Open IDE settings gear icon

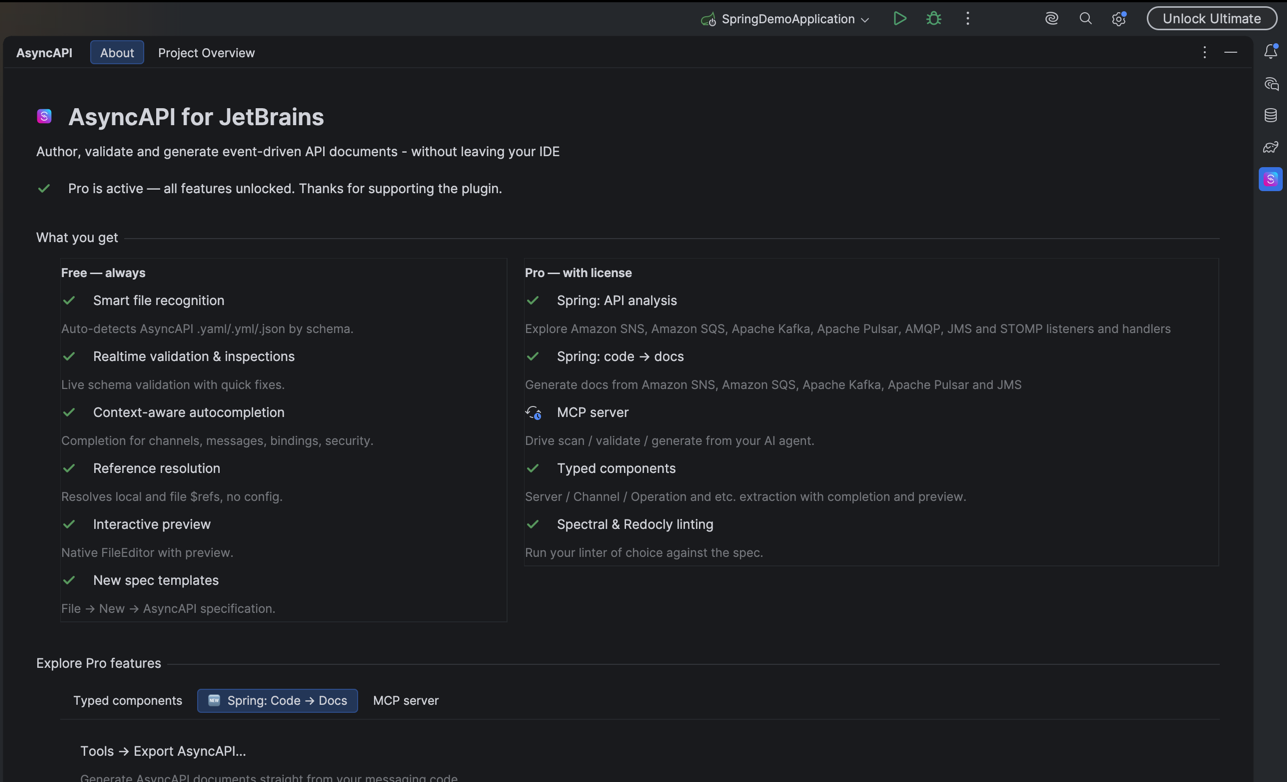pos(1119,18)
